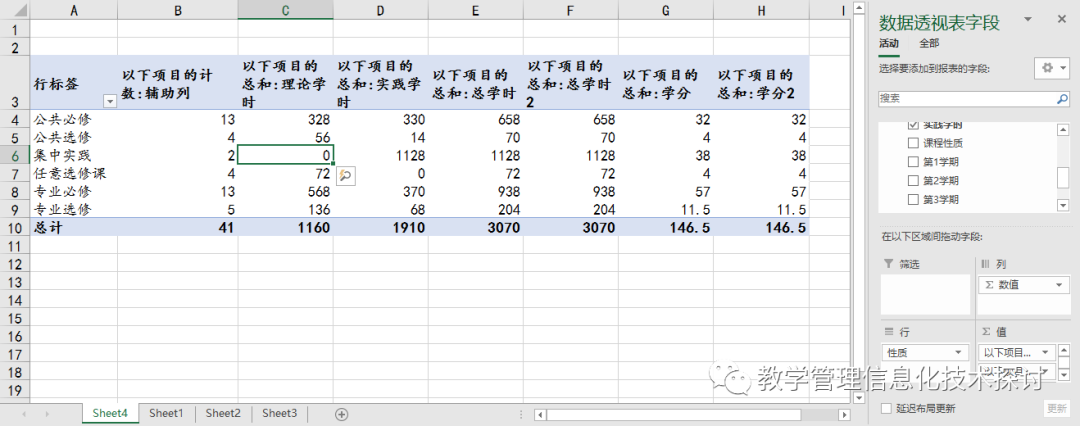Screen dimensions: 1080x426
Task: Open the Sheet4 tab
Action: click(110, 414)
